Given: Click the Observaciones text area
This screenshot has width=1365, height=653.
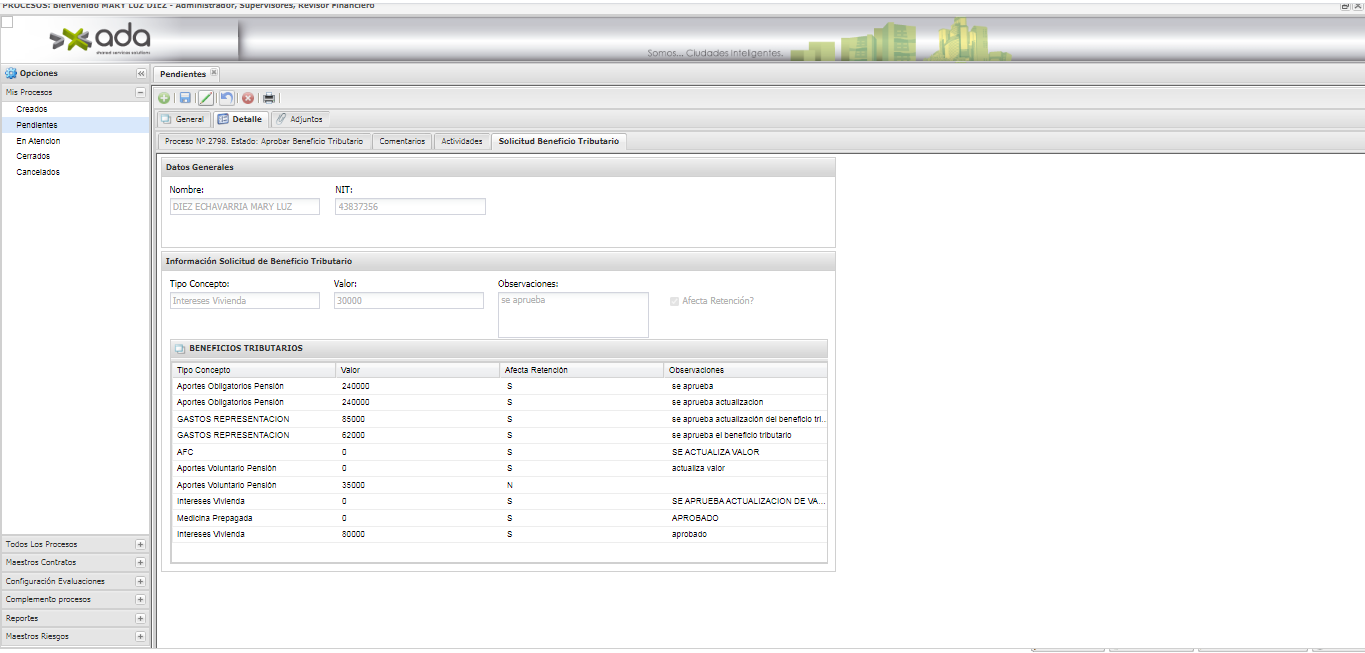Looking at the screenshot, I should pos(573,315).
